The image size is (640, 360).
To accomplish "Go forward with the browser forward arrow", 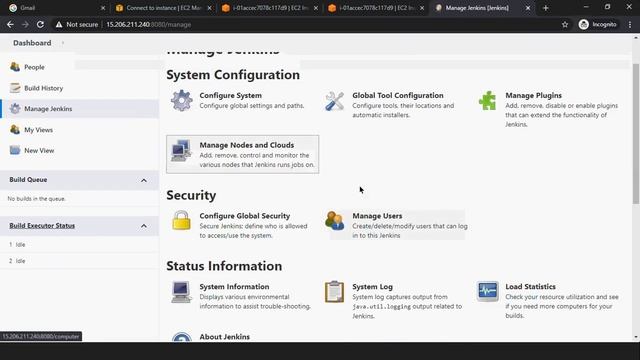I will tap(25, 24).
